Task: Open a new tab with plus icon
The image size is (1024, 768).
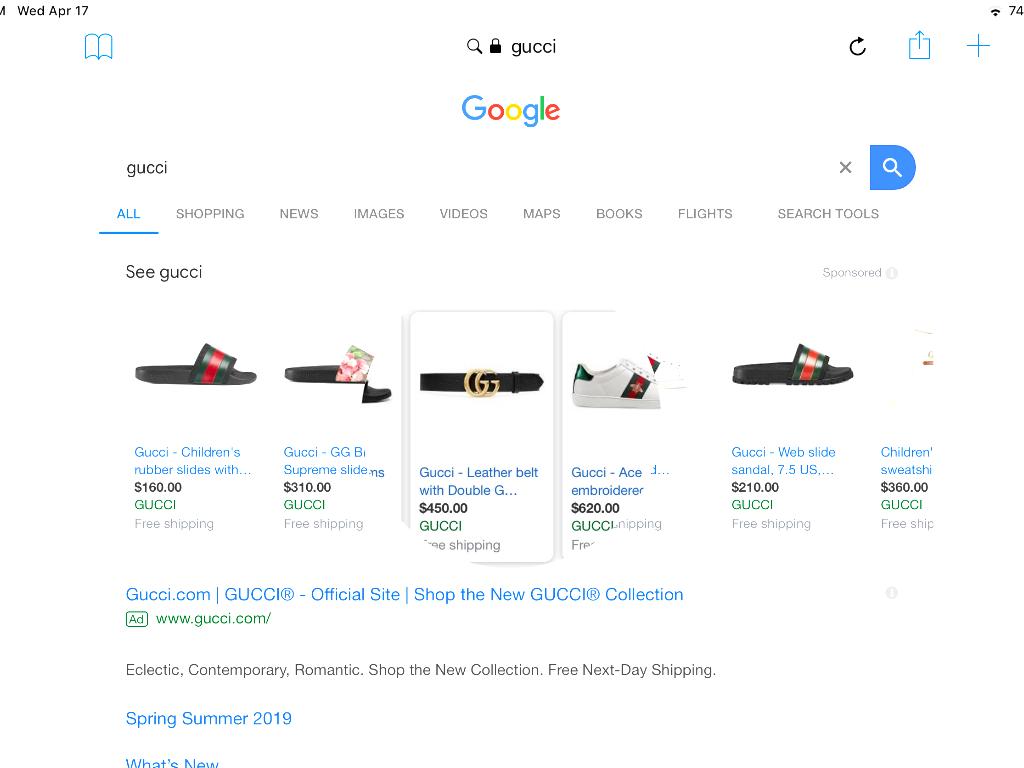Action: tap(978, 46)
